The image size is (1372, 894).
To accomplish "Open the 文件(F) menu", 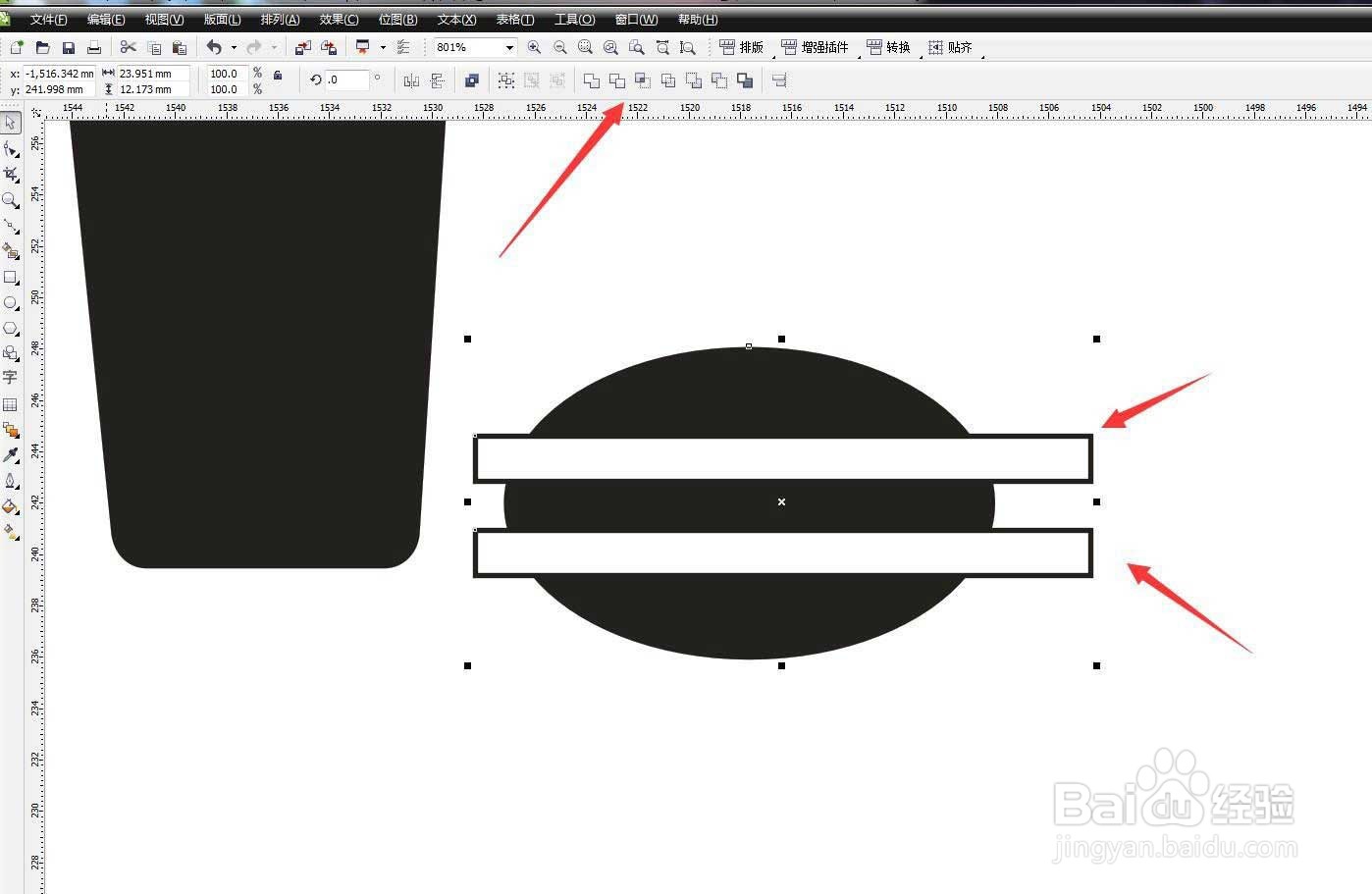I will 49,20.
